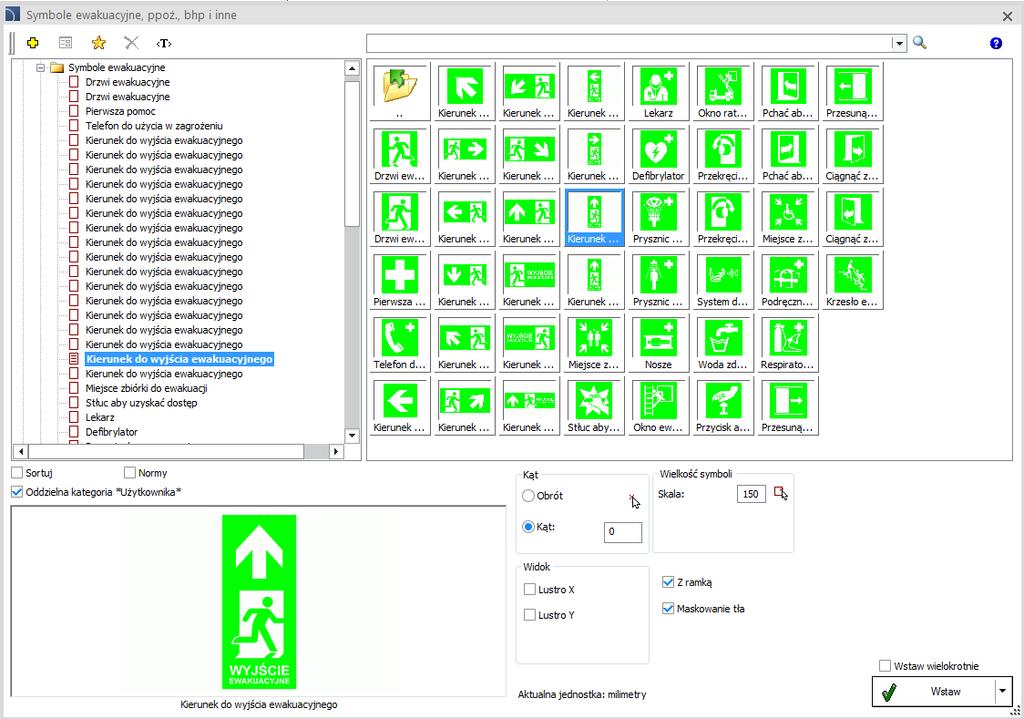Close the Symbole ewakuacyjne dialog window
This screenshot has width=1024, height=719.
[1008, 16]
